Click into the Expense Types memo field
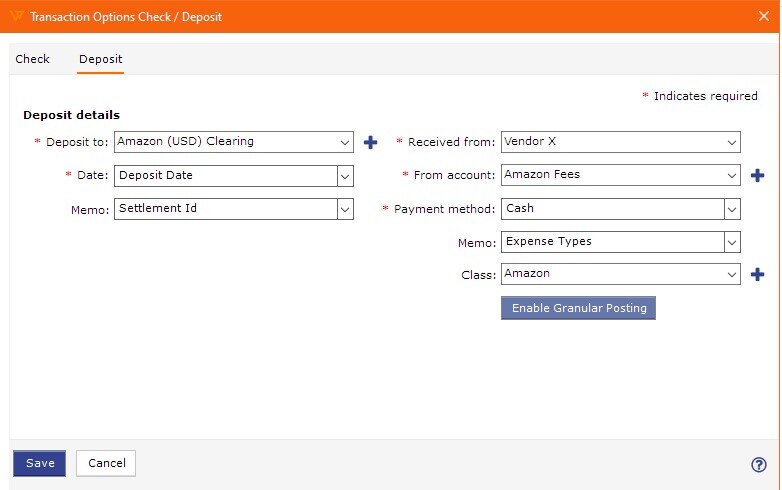Image resolution: width=782 pixels, height=490 pixels. pos(613,242)
